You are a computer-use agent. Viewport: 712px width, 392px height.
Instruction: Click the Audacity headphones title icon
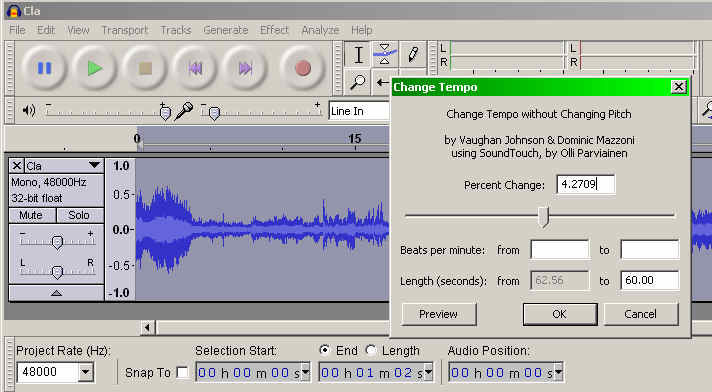point(14,10)
